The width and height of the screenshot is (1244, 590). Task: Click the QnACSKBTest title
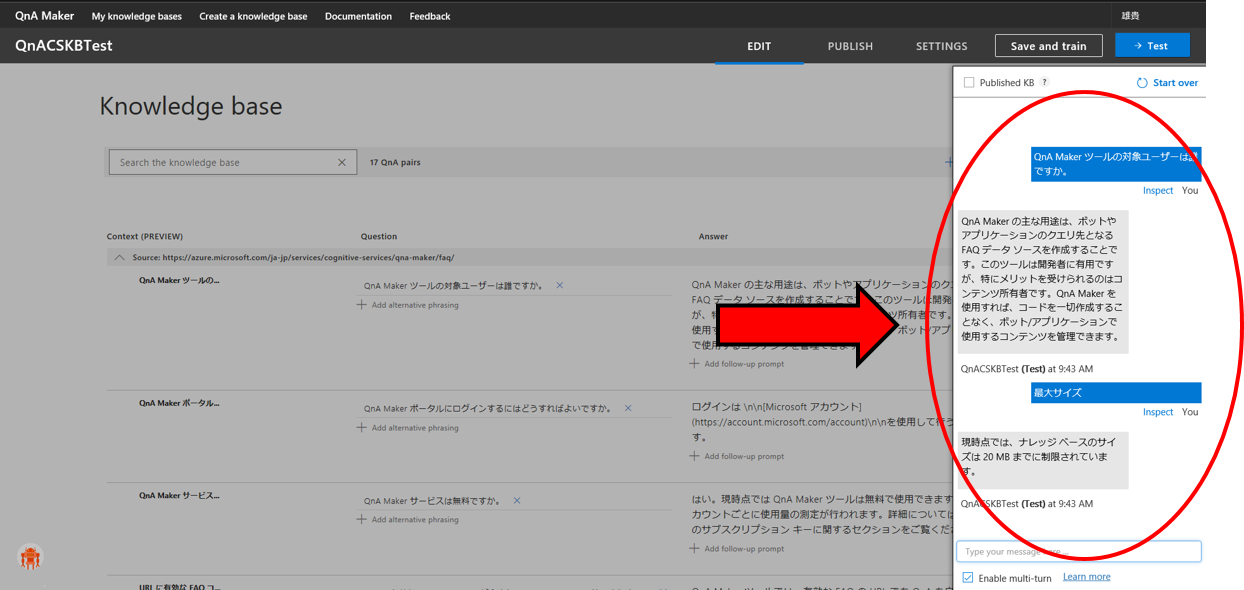pos(63,46)
